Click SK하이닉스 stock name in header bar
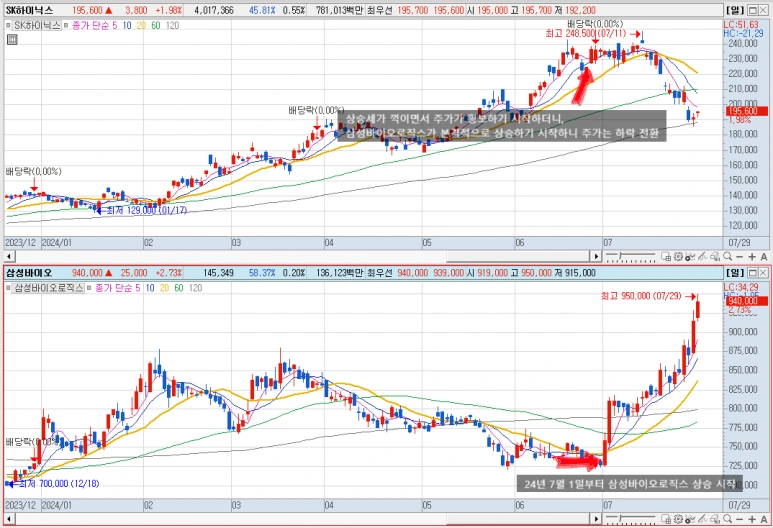773x528 pixels. [x=30, y=10]
